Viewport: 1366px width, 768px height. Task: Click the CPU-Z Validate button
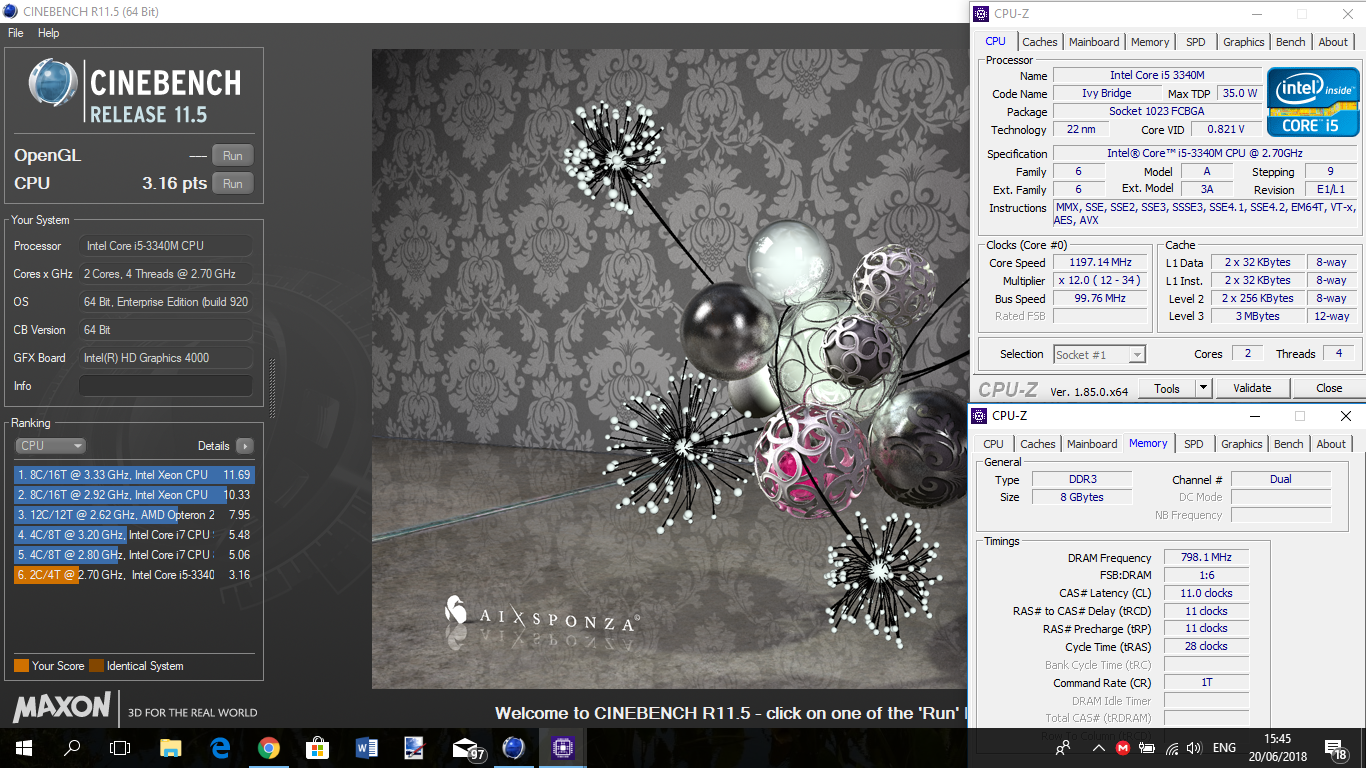[x=1252, y=388]
